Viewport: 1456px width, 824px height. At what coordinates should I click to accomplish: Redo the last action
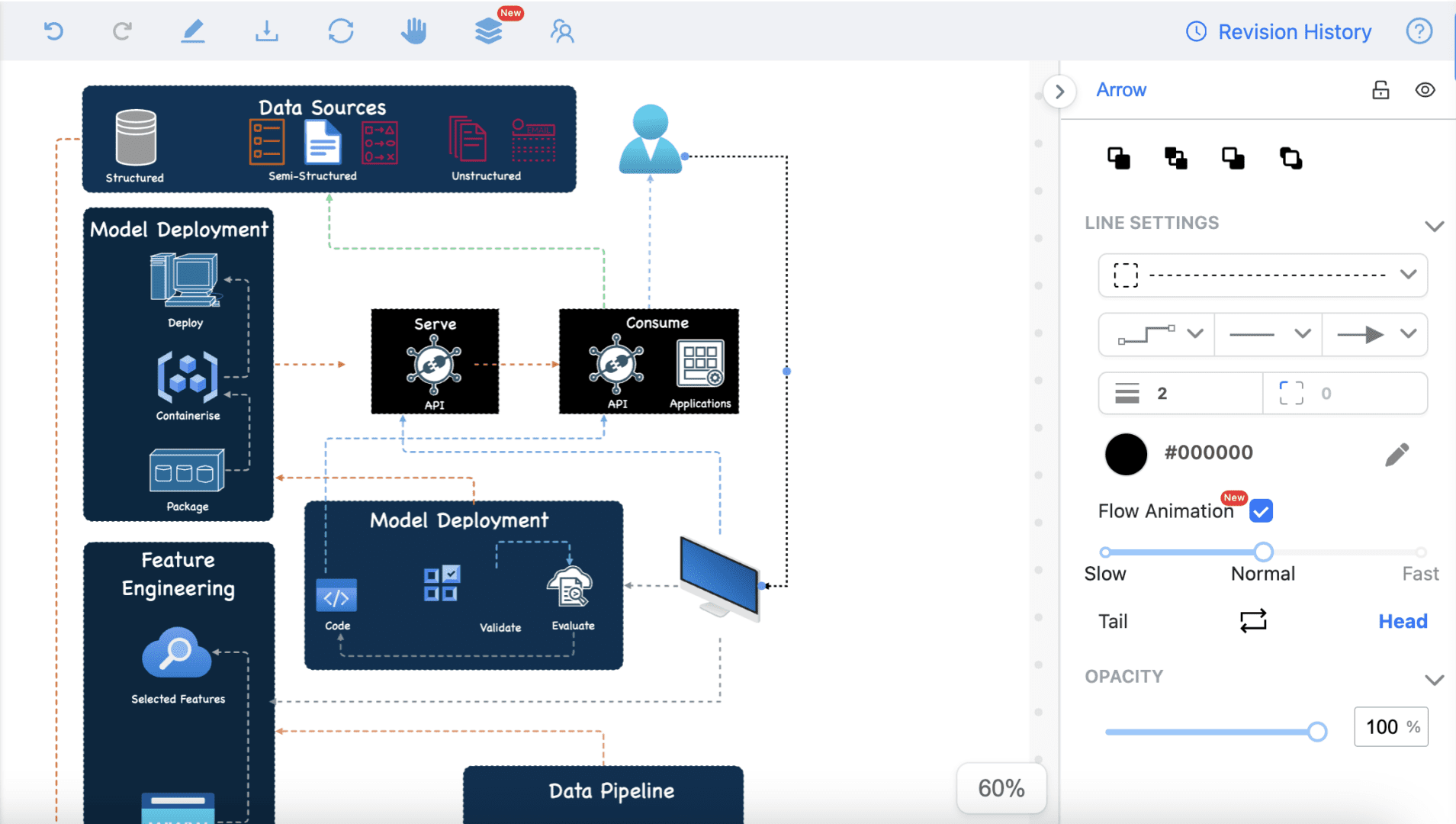point(121,31)
